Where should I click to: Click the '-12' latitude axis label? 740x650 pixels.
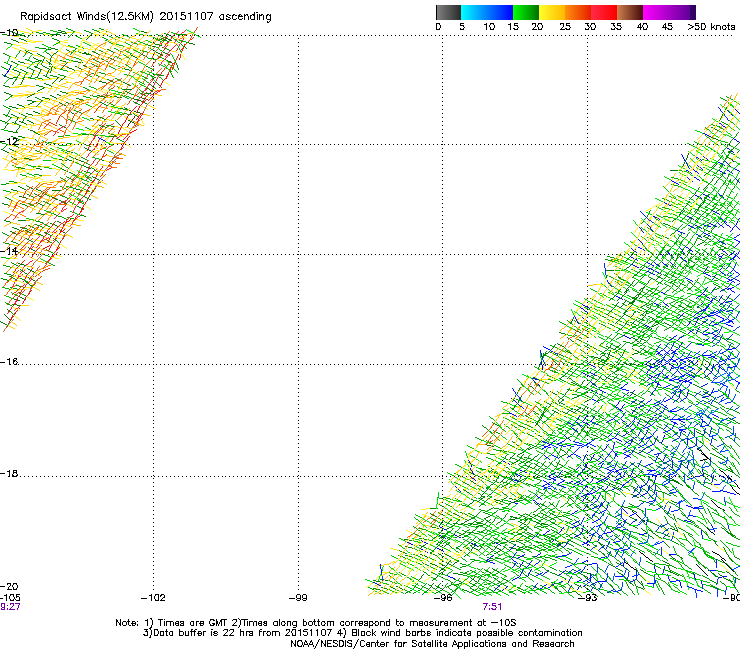9,142
